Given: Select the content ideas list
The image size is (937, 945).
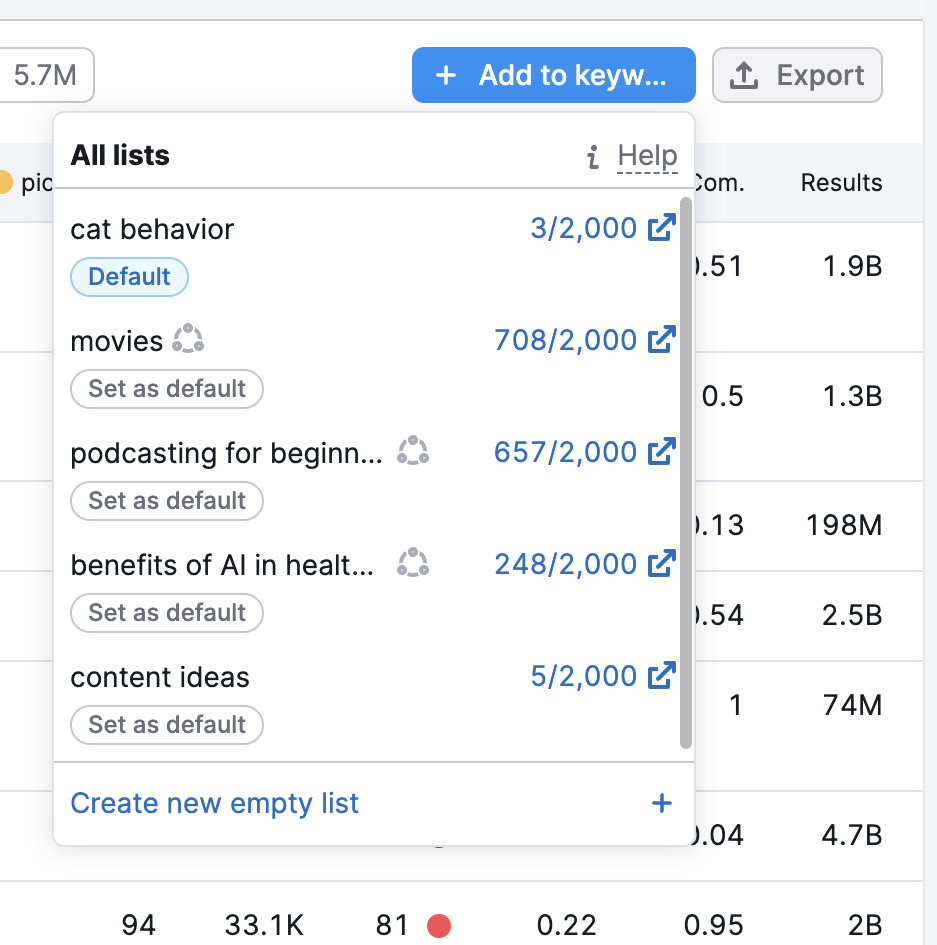Looking at the screenshot, I should coord(160,677).
